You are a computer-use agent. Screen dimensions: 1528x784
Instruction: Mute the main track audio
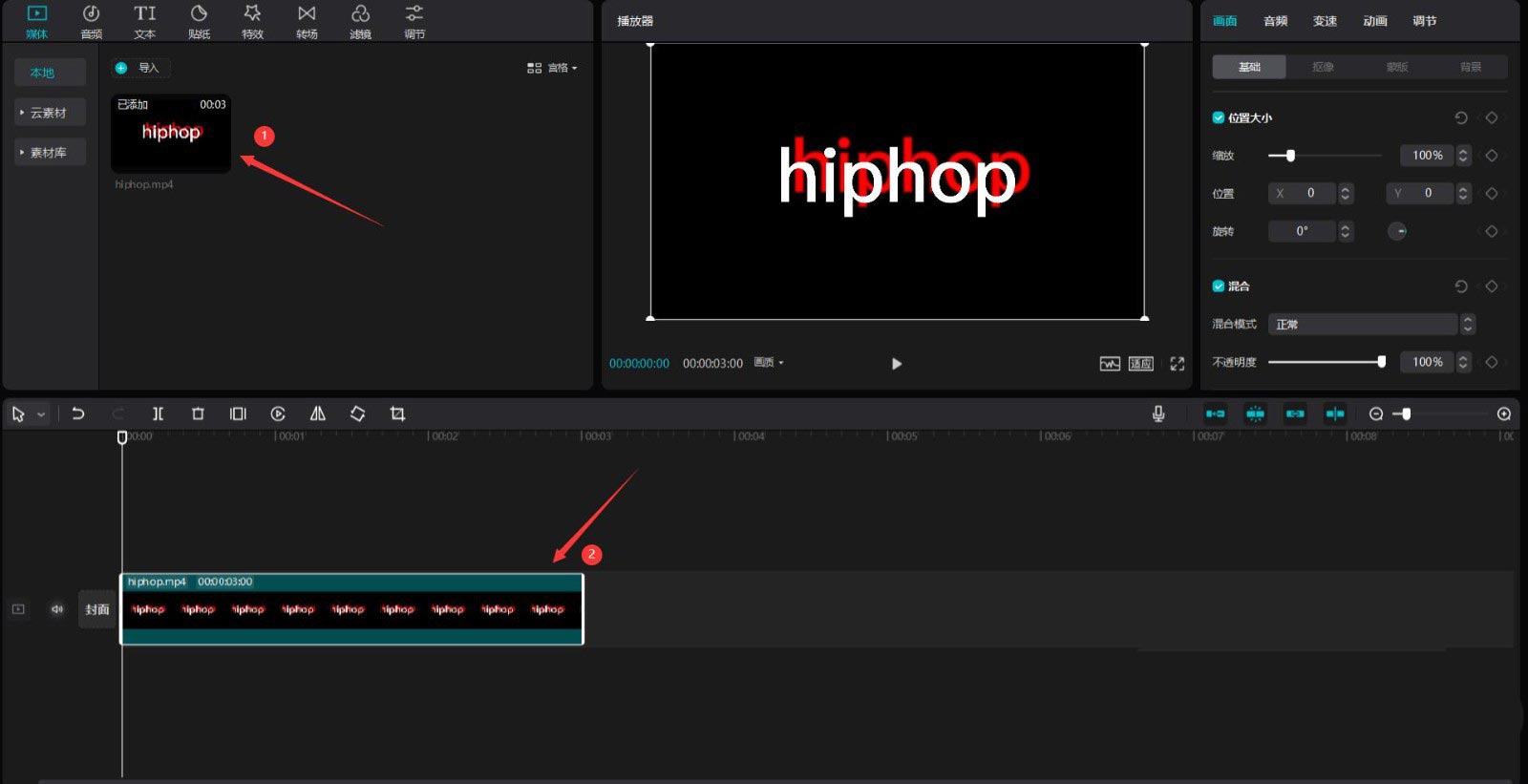click(57, 609)
